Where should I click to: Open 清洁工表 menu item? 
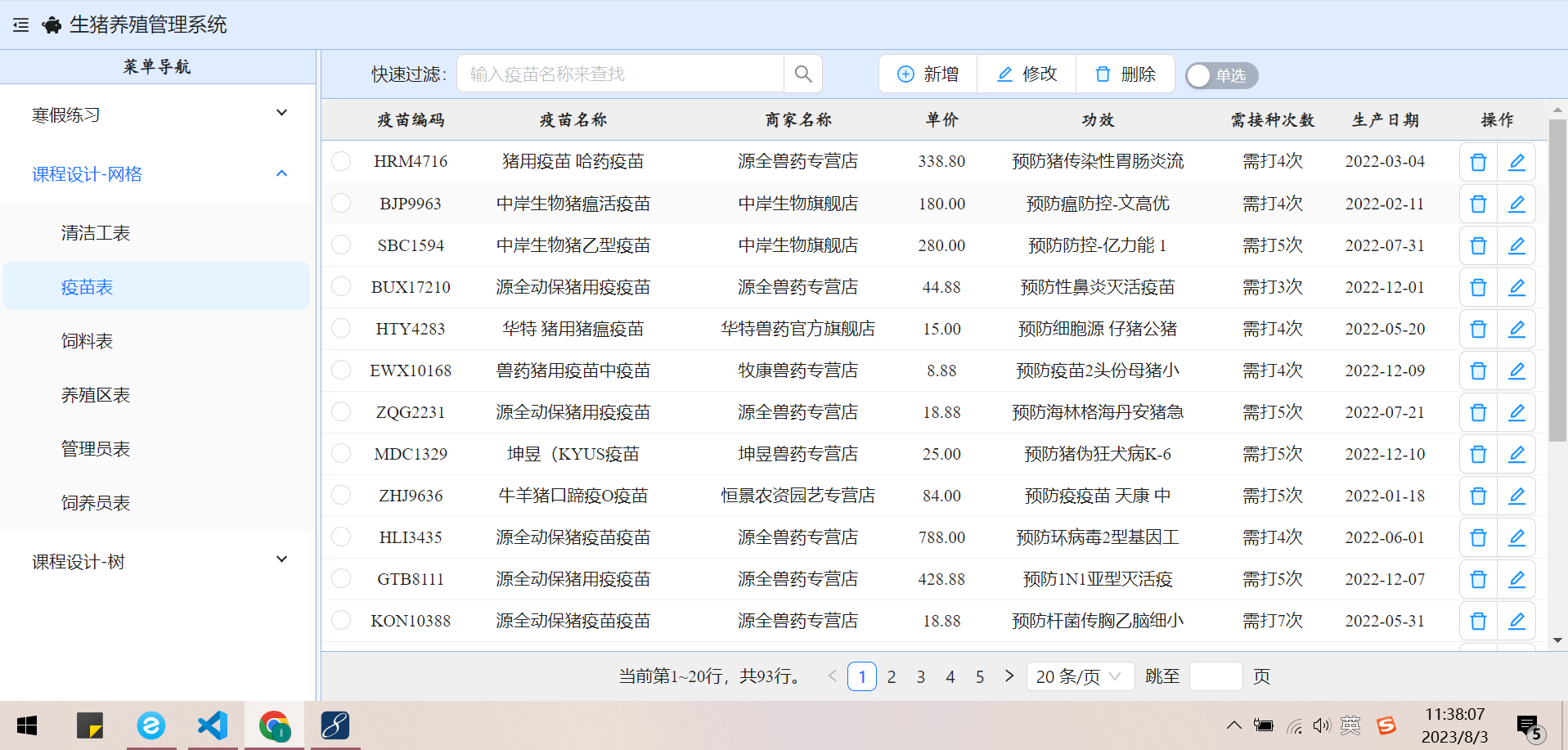point(157,233)
